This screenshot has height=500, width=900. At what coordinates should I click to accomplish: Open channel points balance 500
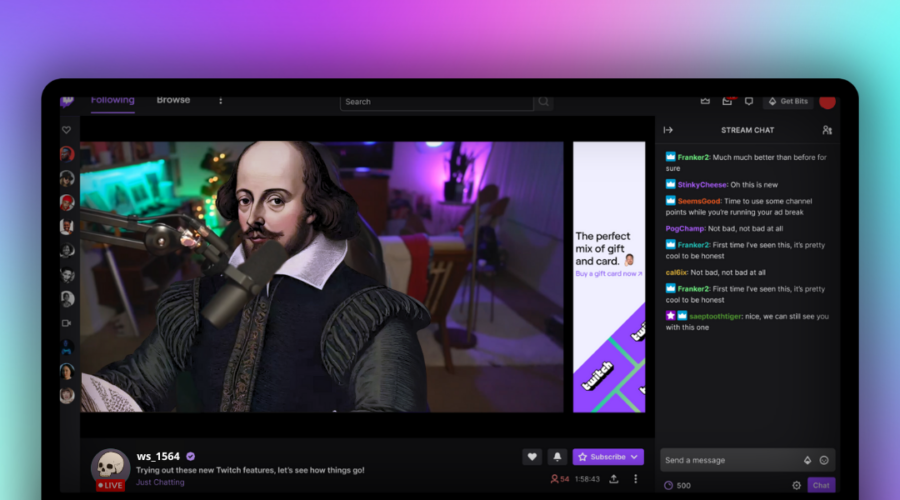pyautogui.click(x=677, y=486)
